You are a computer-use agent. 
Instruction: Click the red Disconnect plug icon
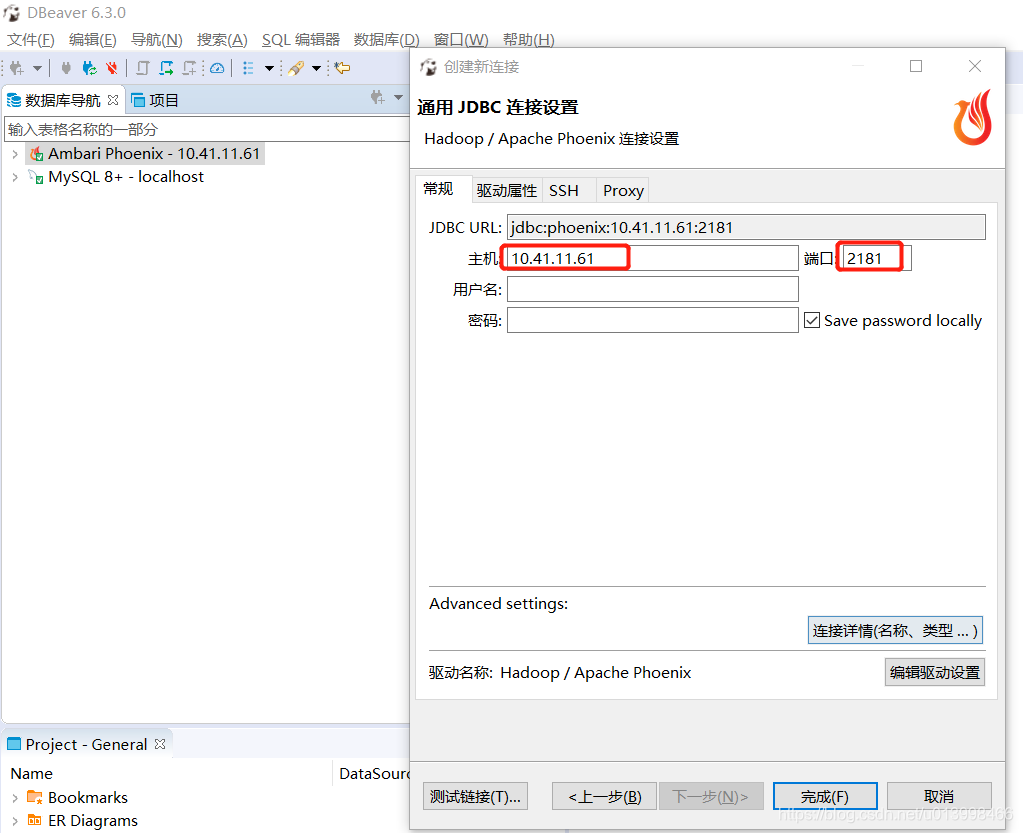click(x=112, y=68)
